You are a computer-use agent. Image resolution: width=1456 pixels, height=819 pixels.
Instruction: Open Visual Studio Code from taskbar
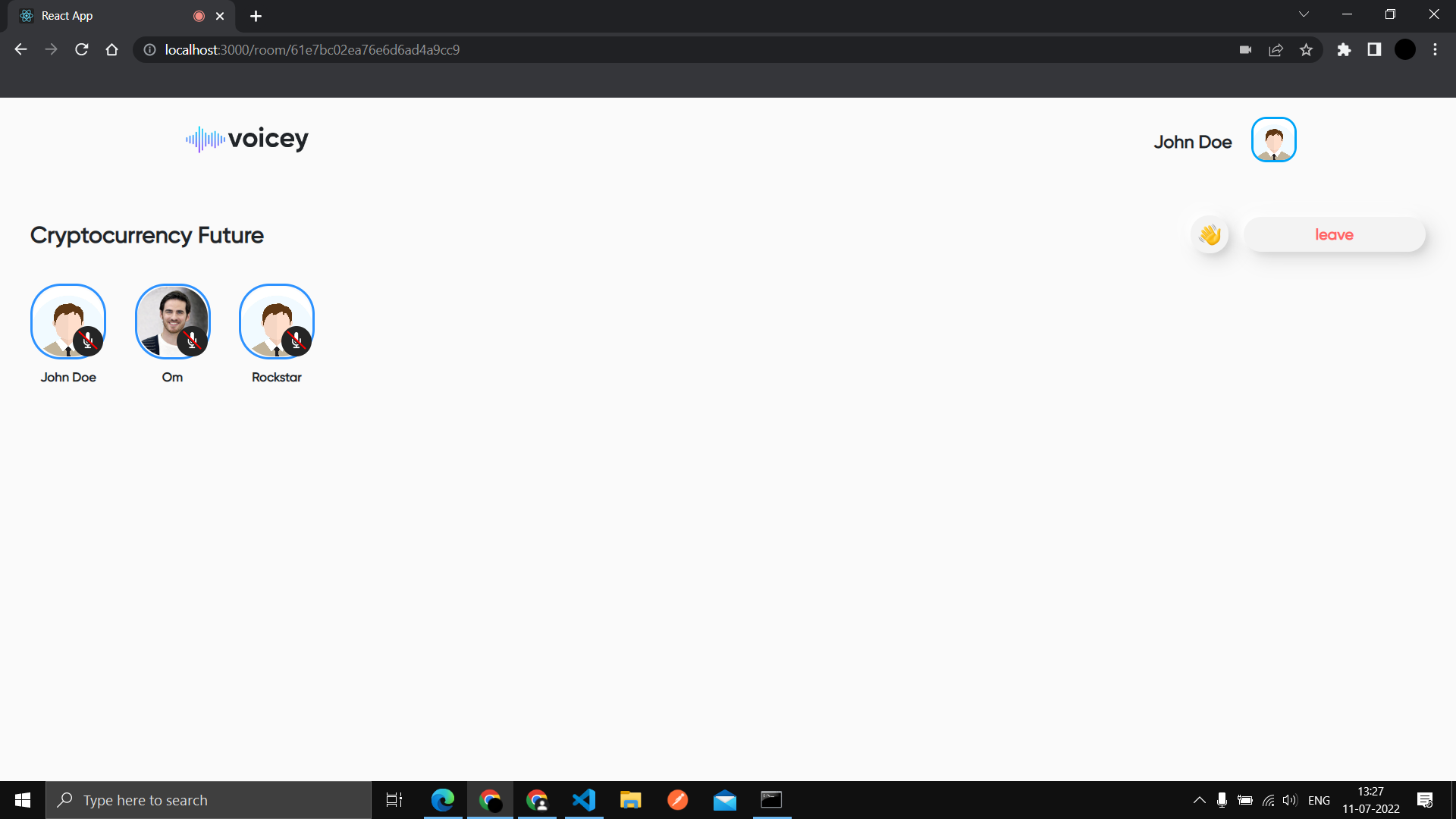point(584,800)
